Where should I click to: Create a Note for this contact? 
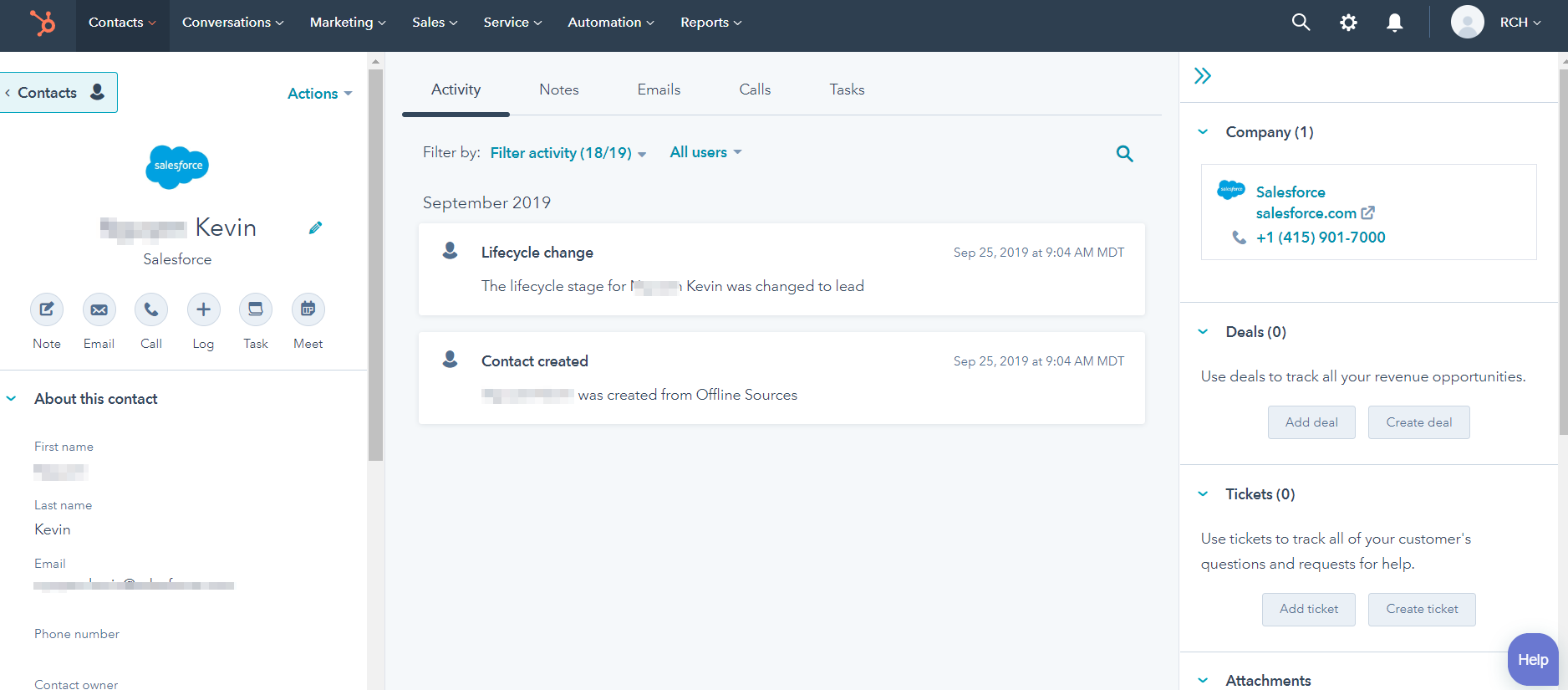tap(47, 309)
